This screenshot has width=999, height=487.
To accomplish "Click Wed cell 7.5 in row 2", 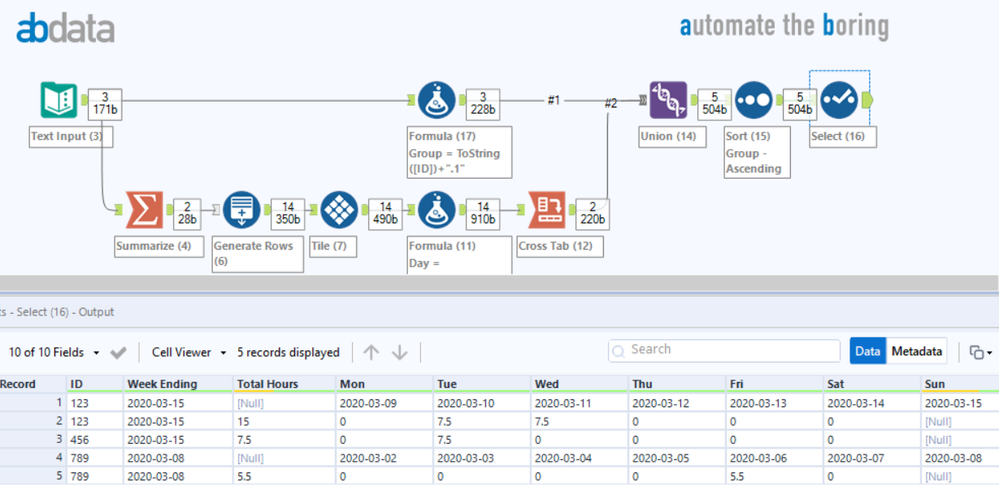I will [x=579, y=421].
